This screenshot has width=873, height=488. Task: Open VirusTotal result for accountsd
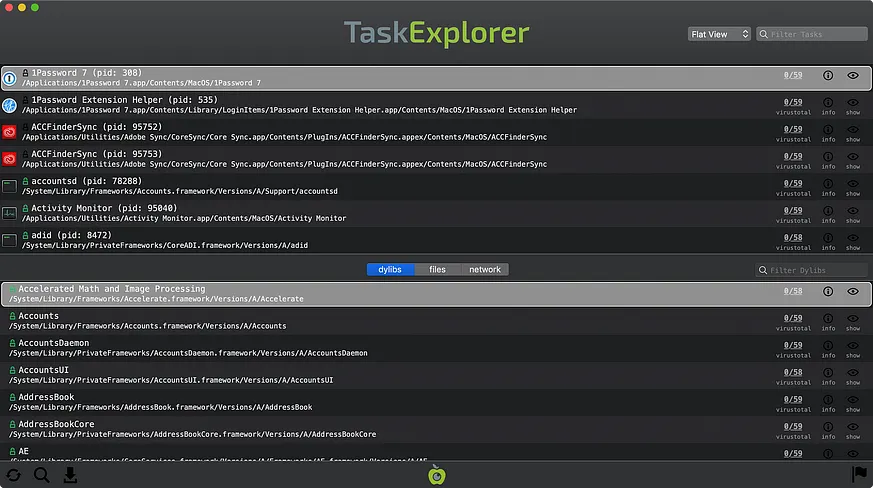[x=793, y=183]
